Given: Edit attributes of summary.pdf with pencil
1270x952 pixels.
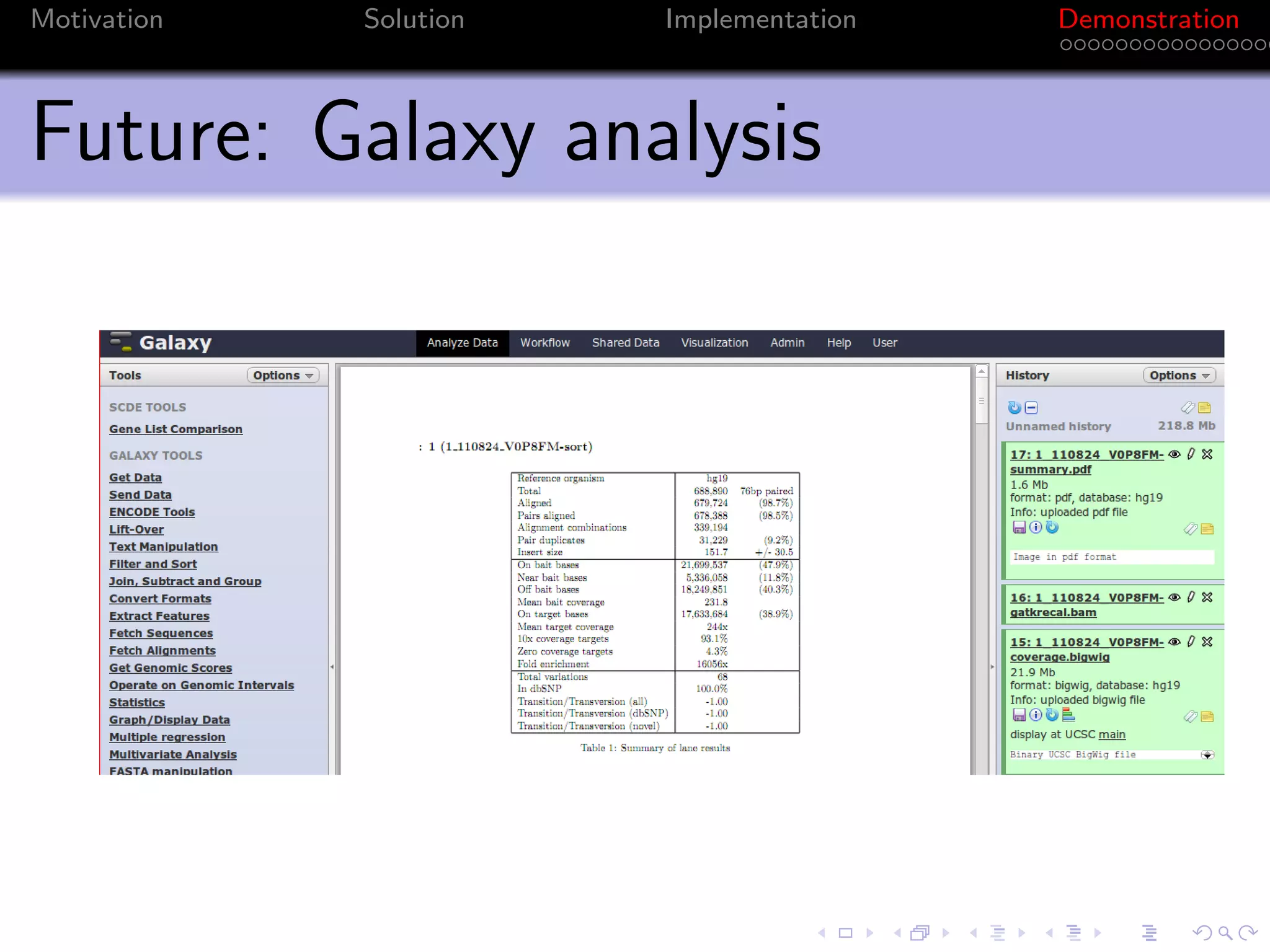Looking at the screenshot, I should tap(1191, 454).
